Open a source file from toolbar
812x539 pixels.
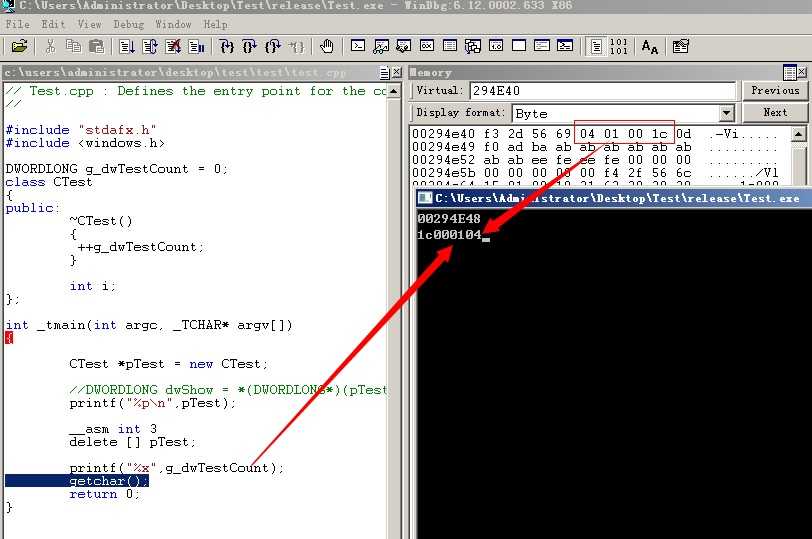19,47
